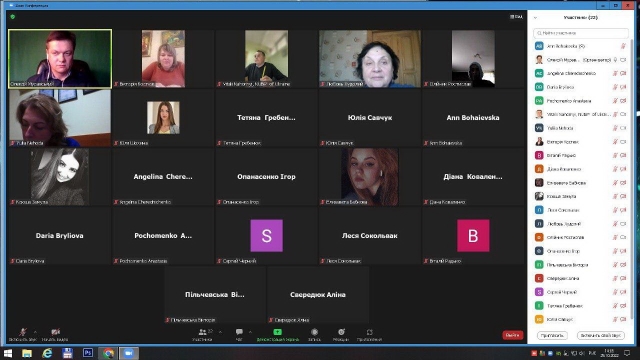
Task: Open the Reactions icon in the toolbar
Action: pyautogui.click(x=341, y=332)
